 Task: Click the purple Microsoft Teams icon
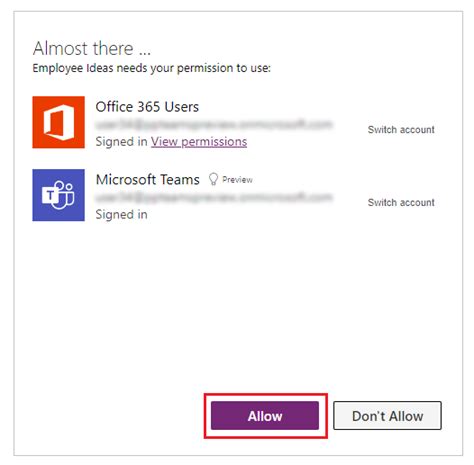click(58, 195)
